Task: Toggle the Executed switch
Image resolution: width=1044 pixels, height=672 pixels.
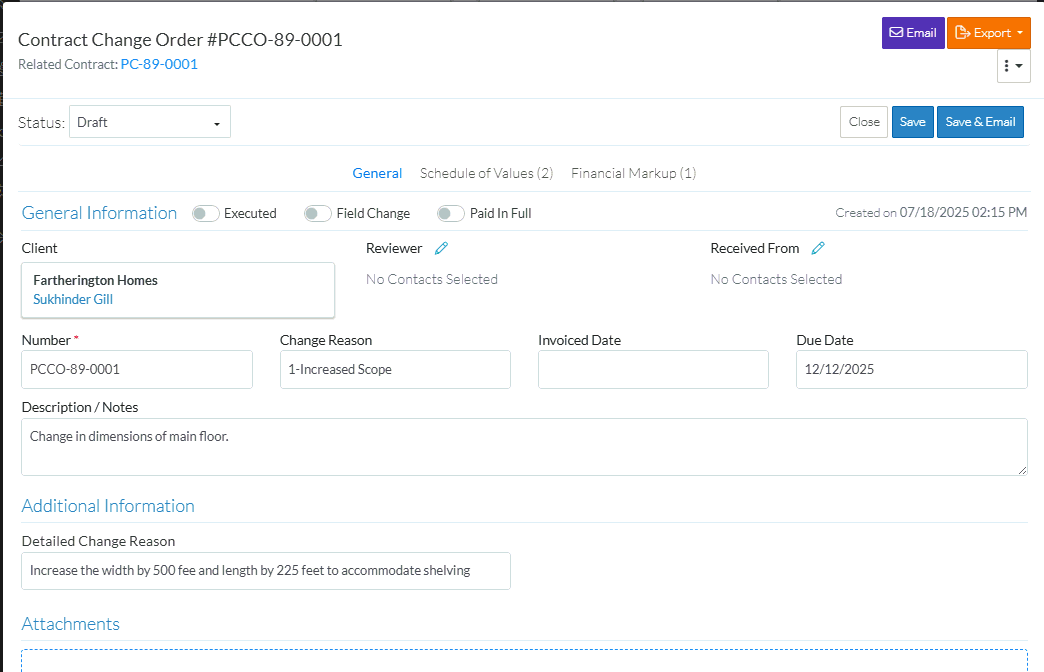Action: [x=206, y=213]
